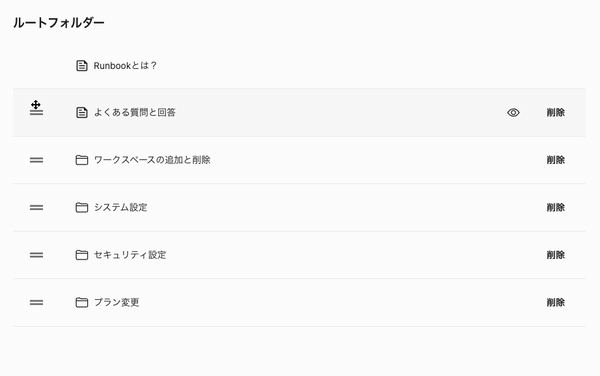Open the よくある質問と回答 article
Viewport: 600px width, 376px height.
point(135,112)
